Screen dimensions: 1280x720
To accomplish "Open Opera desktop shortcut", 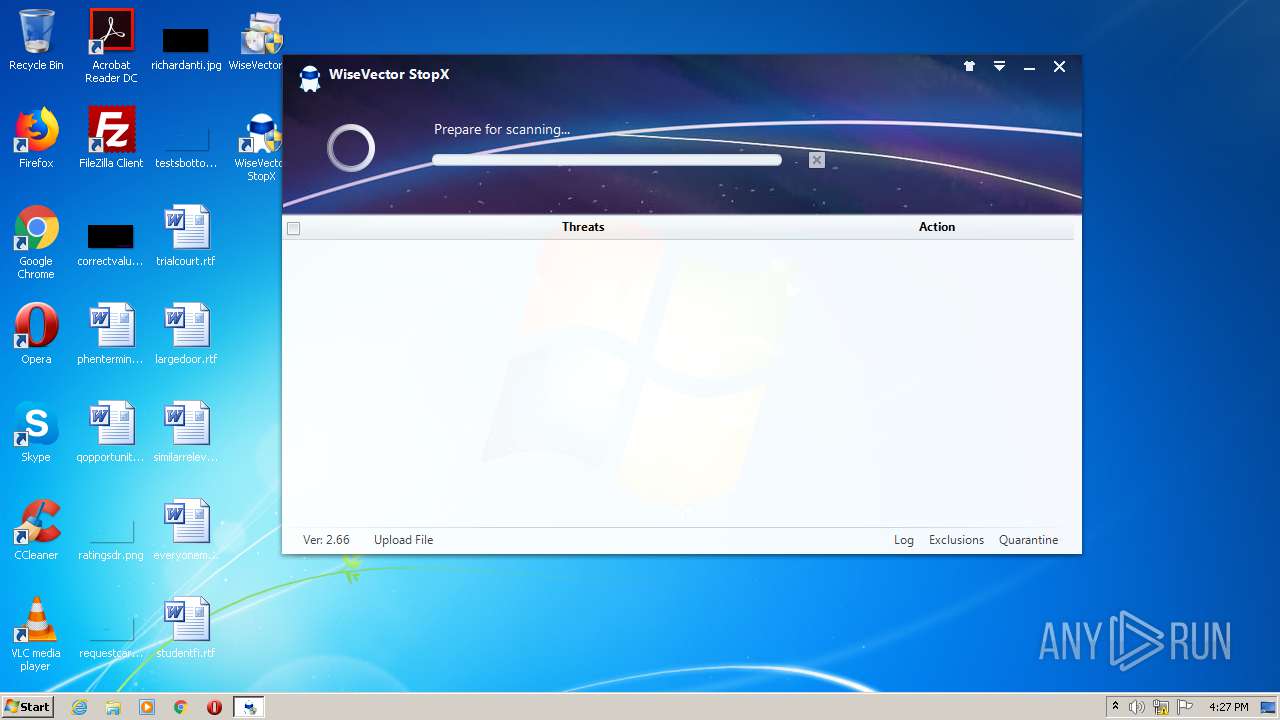I will click(x=36, y=335).
